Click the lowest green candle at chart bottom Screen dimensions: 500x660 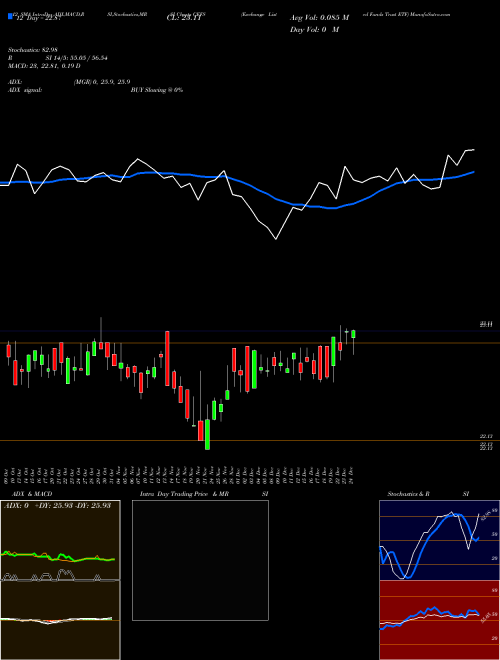tap(207, 434)
